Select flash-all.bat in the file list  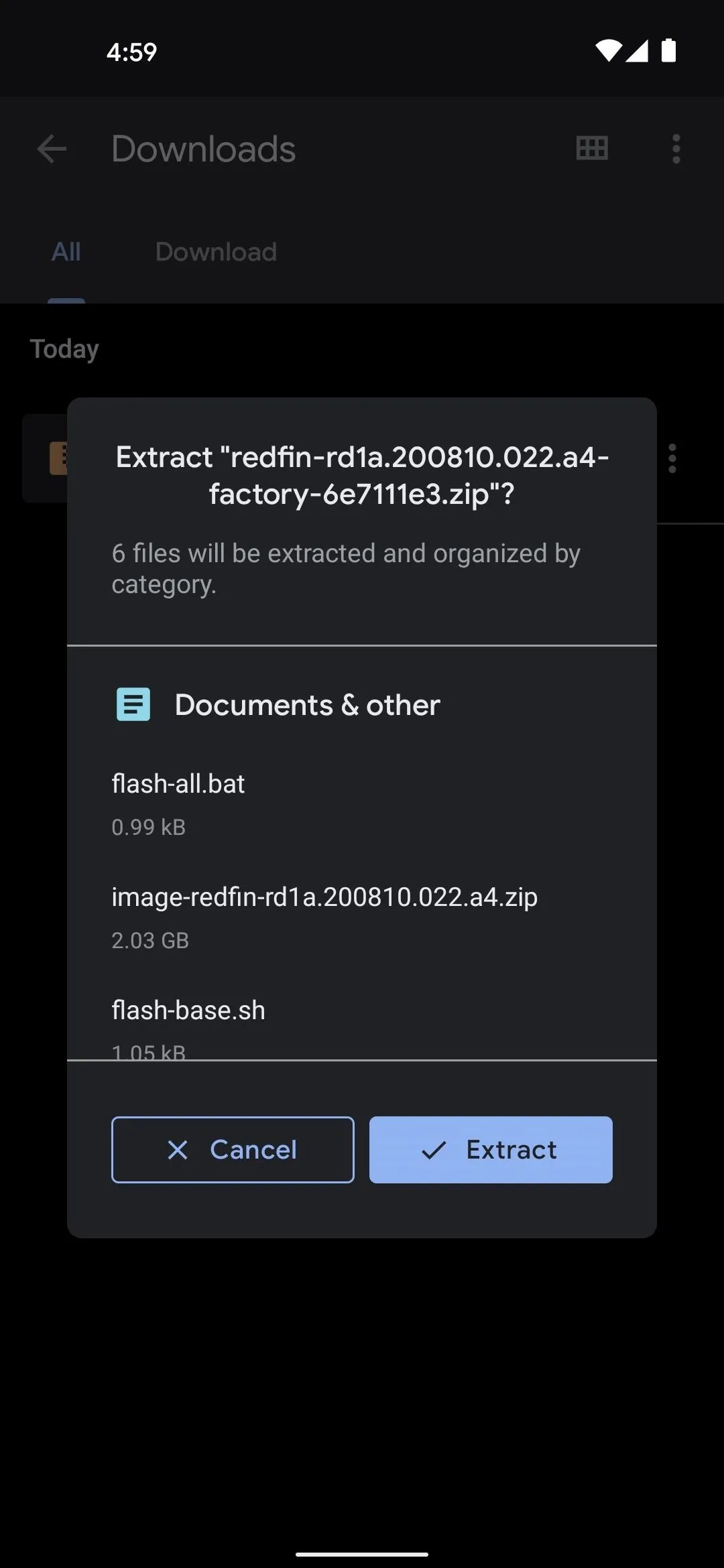coord(362,803)
